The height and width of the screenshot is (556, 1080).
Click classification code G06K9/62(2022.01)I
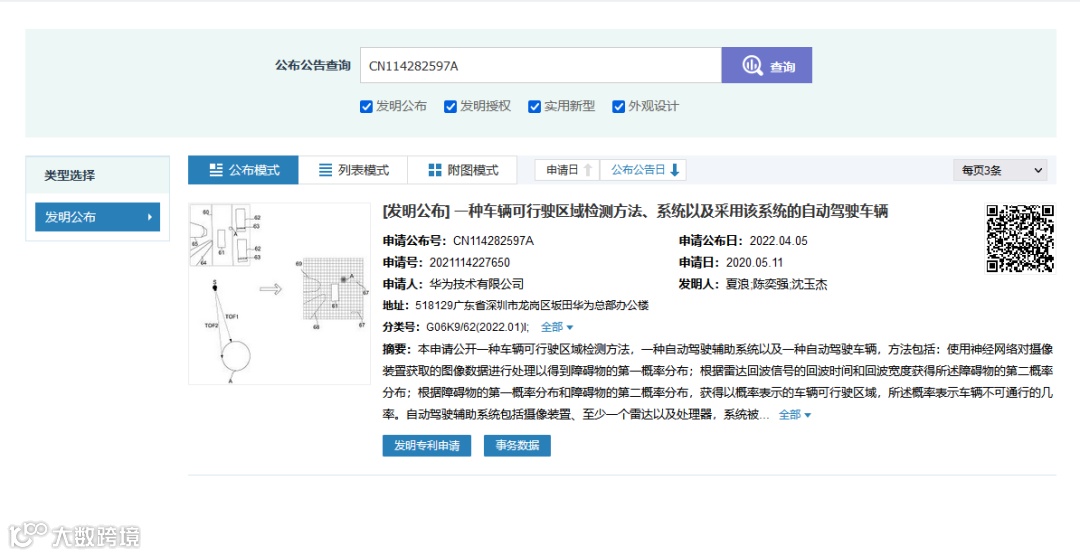[x=477, y=327]
